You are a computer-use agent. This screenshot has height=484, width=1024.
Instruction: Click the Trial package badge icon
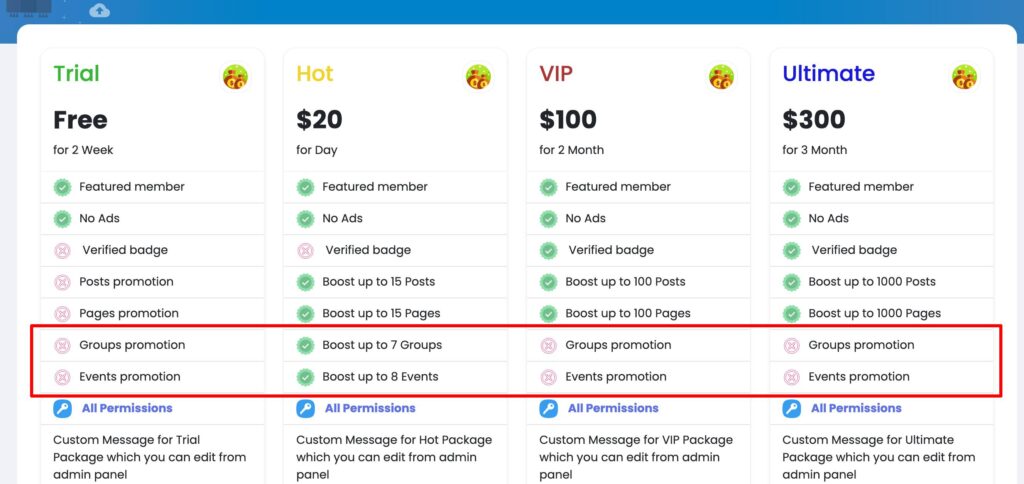click(x=235, y=77)
